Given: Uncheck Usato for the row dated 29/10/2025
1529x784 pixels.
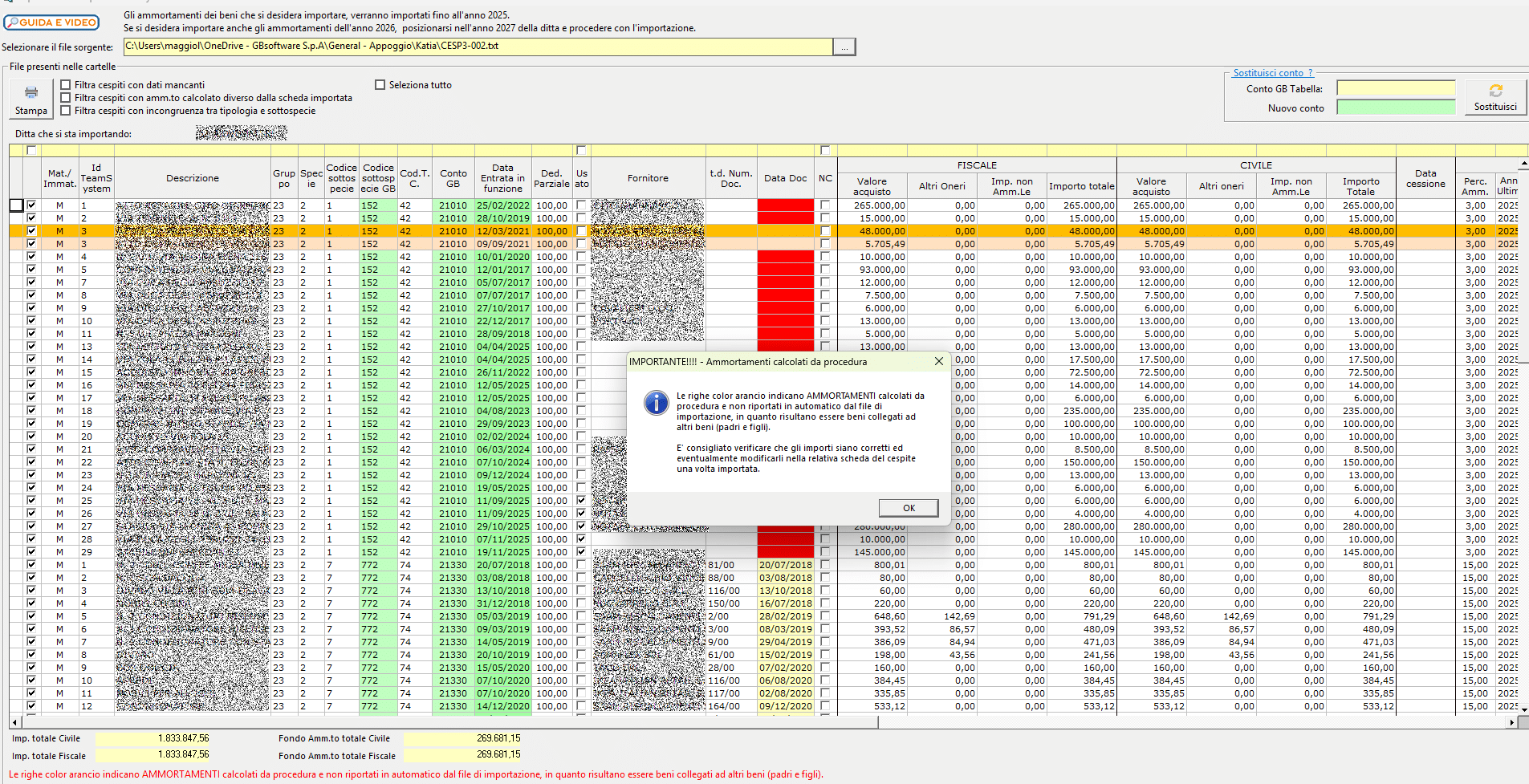Looking at the screenshot, I should click(581, 526).
